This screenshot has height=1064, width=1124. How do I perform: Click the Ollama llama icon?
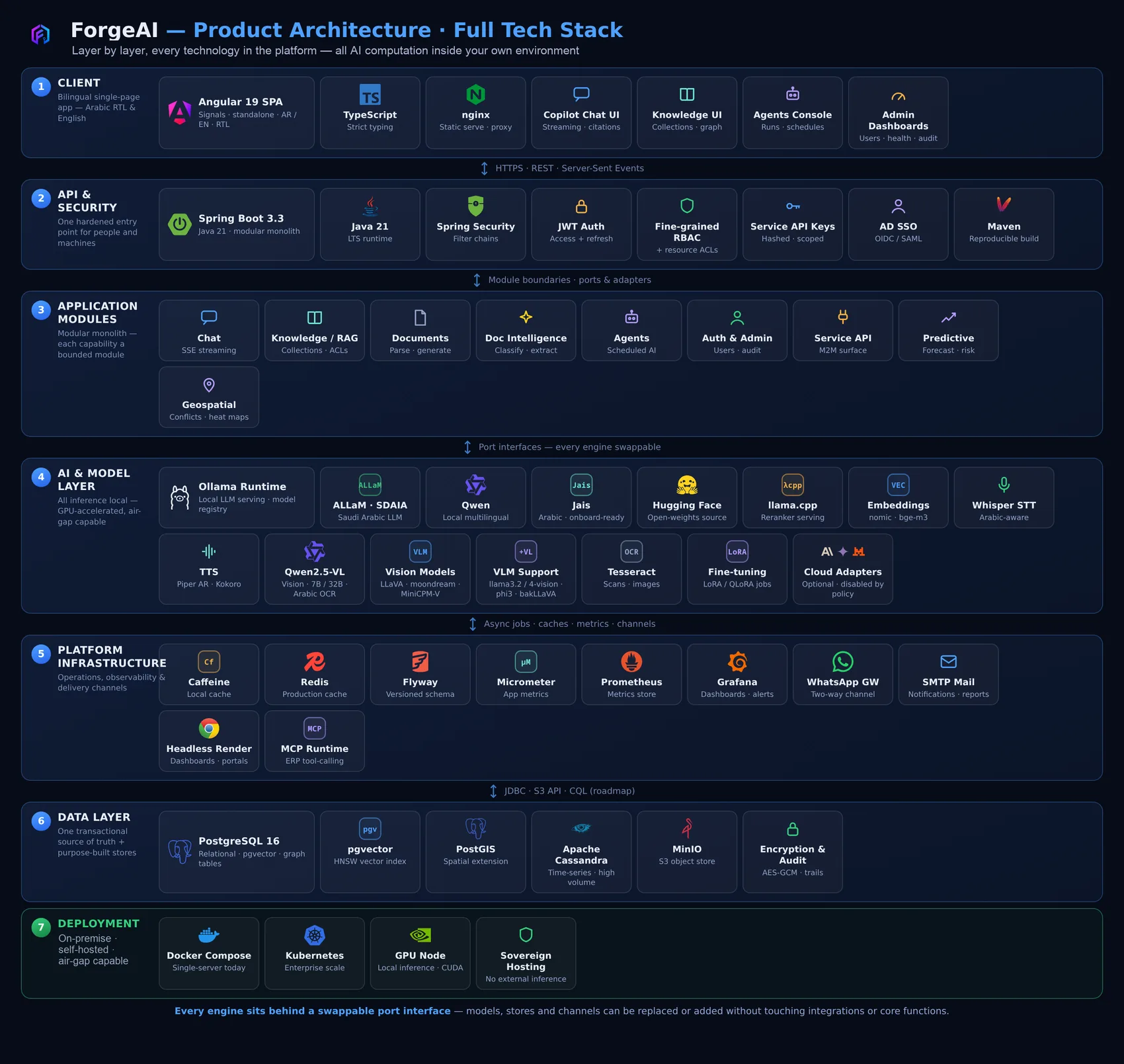click(180, 498)
